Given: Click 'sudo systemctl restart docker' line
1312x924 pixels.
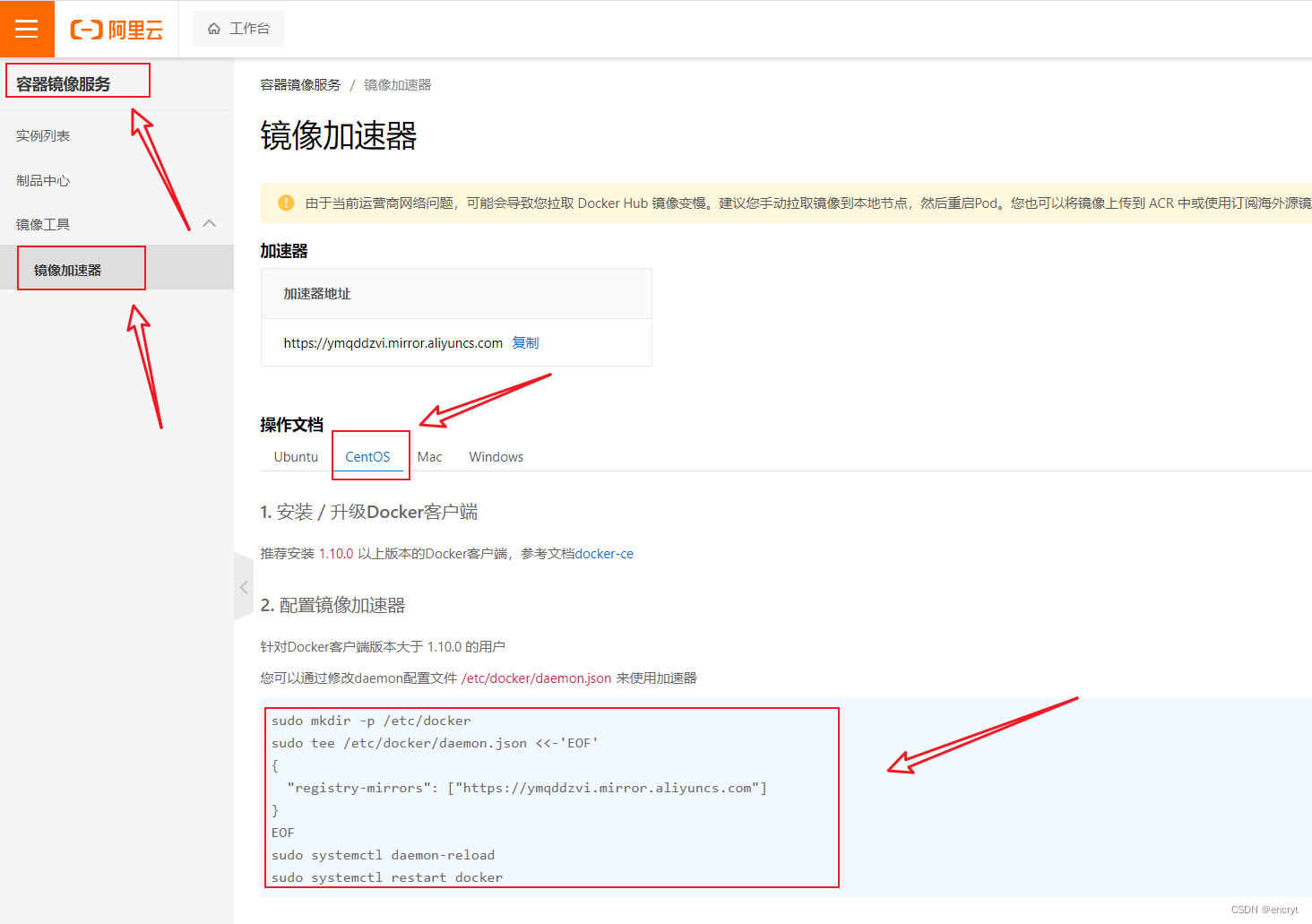Looking at the screenshot, I should point(387,877).
